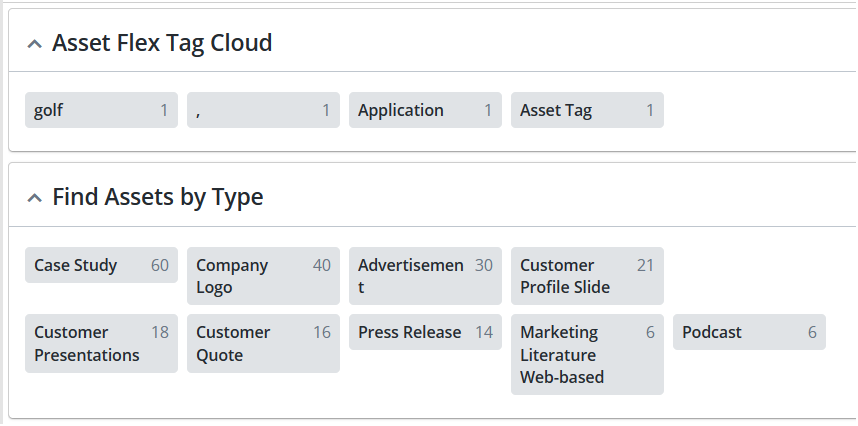858x426 pixels.
Task: Filter by Customer Presentations
Action: (101, 343)
